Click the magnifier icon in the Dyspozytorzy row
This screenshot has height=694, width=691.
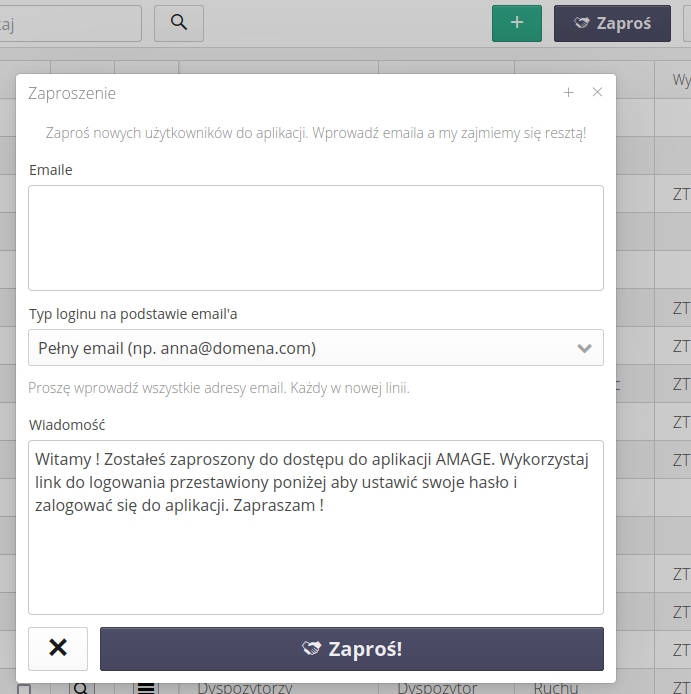coord(81,688)
